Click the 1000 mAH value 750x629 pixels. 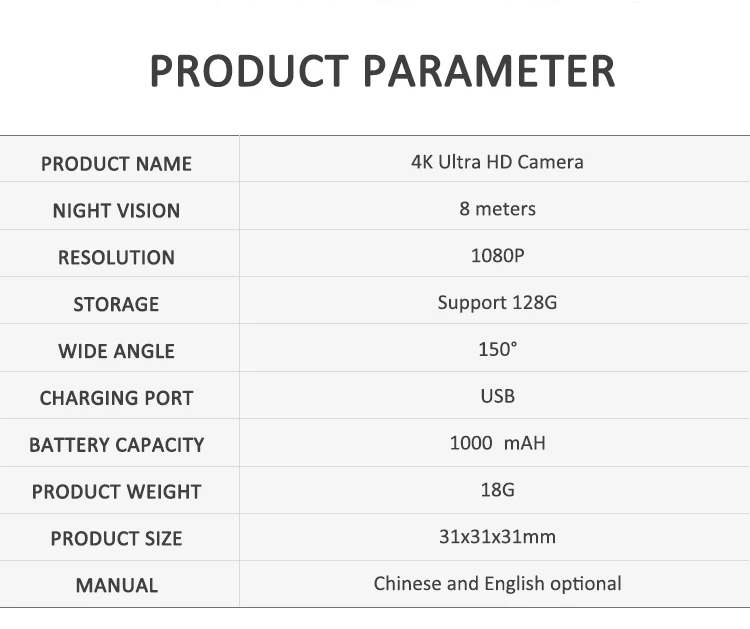pyautogui.click(x=497, y=443)
